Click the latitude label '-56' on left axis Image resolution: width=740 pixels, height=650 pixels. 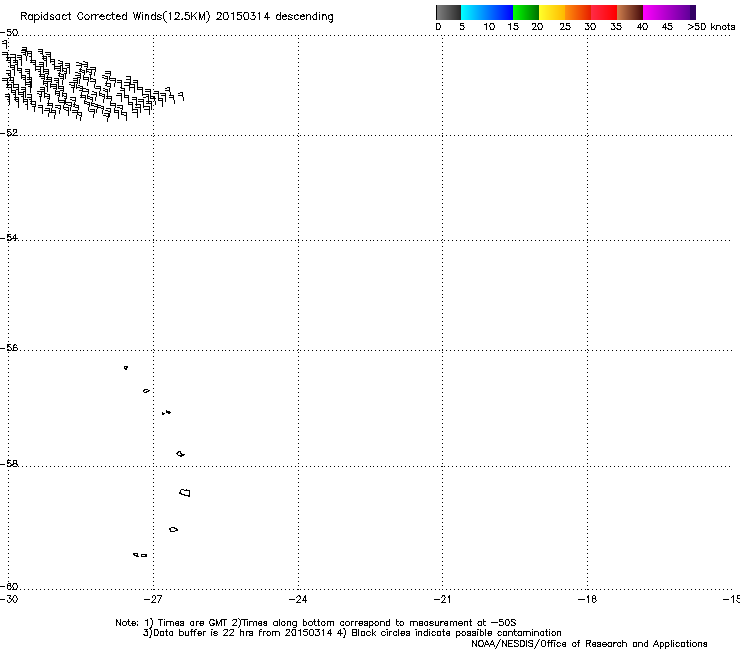point(9,347)
